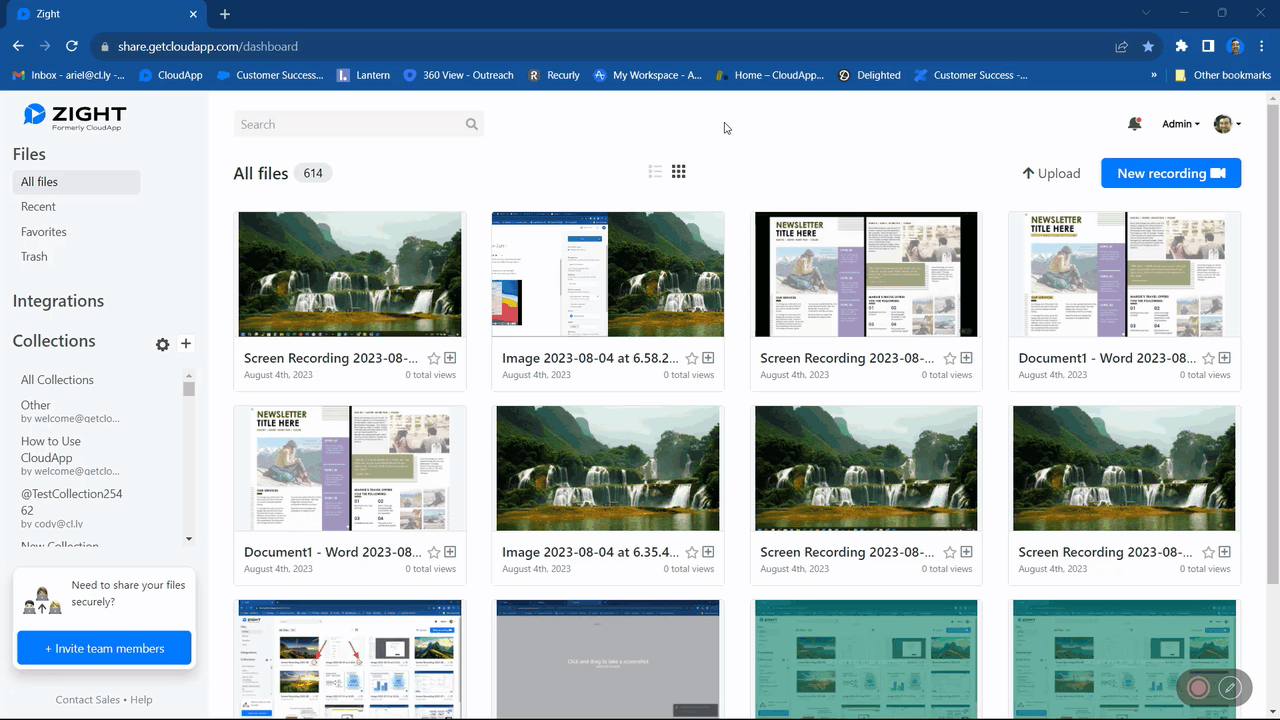Favorite Image 2023-08-04 at 6.58.2
1280x720 pixels.
click(x=692, y=358)
